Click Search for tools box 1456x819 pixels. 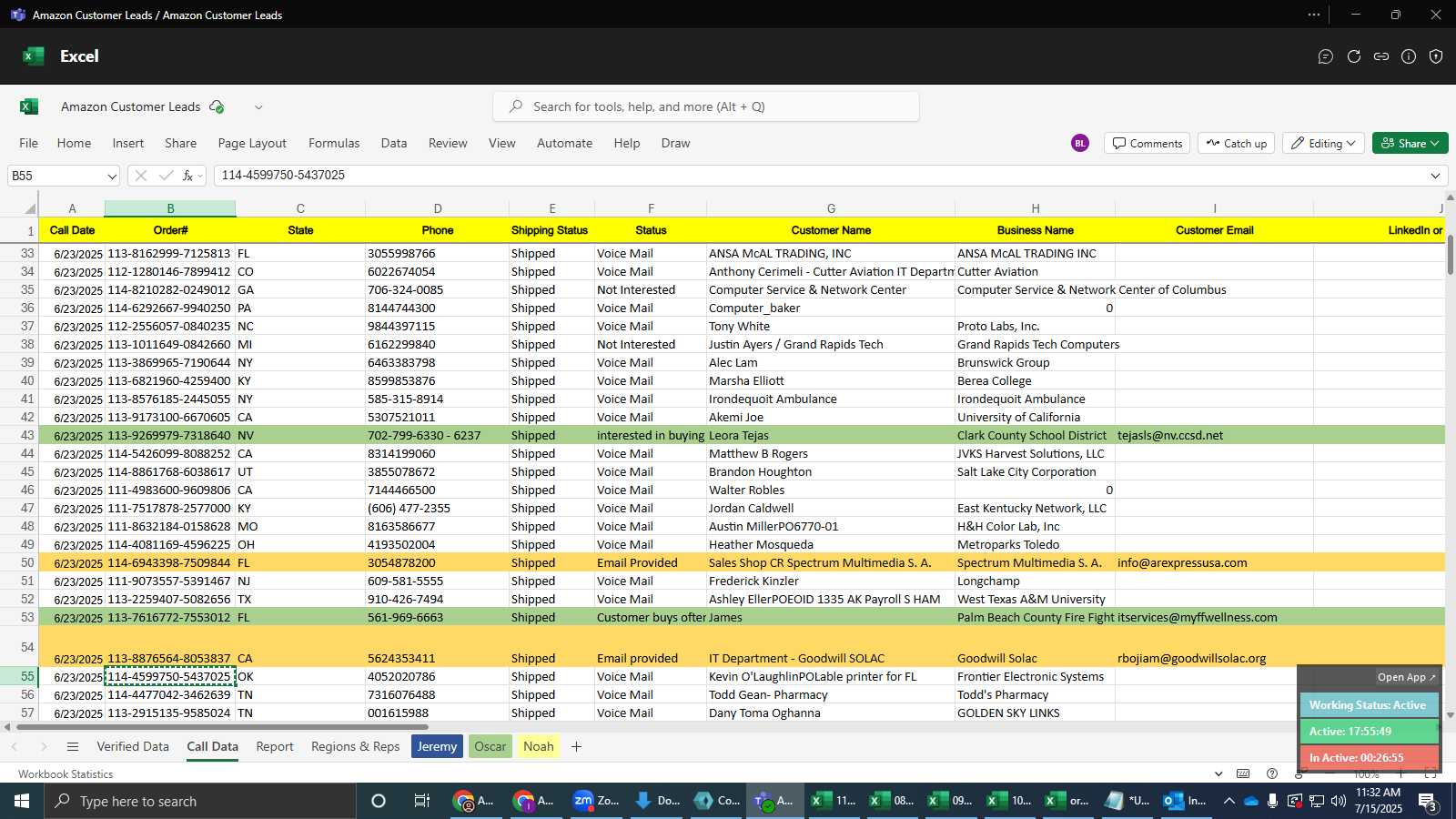coord(706,106)
